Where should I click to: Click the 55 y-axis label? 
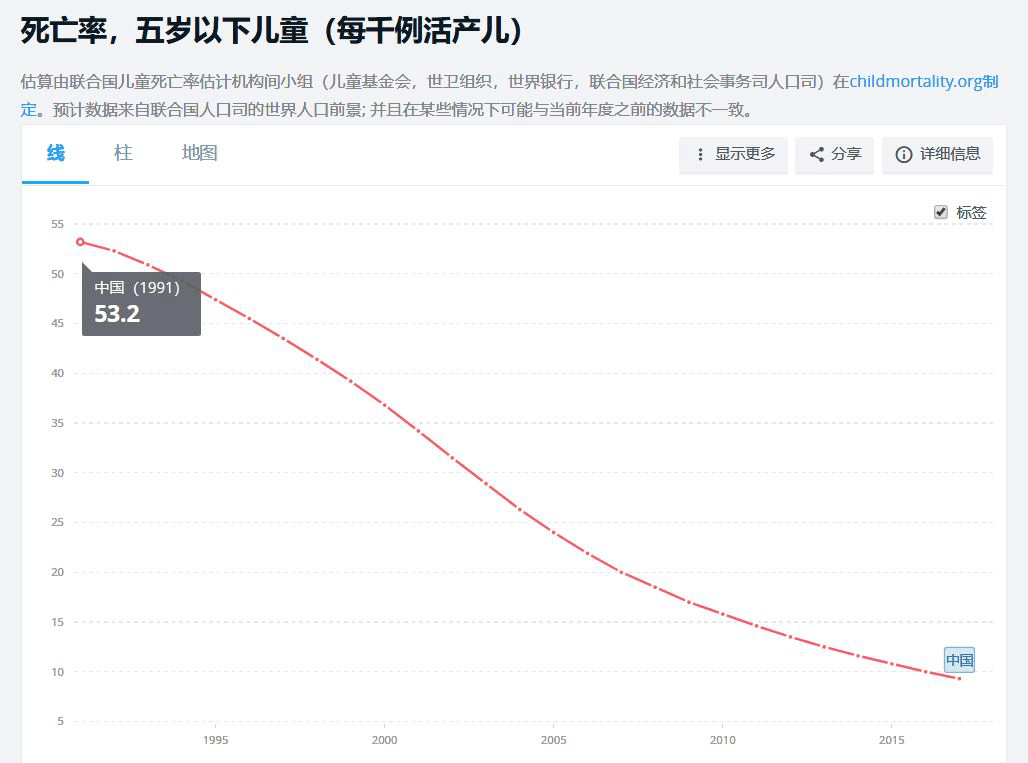tap(58, 224)
